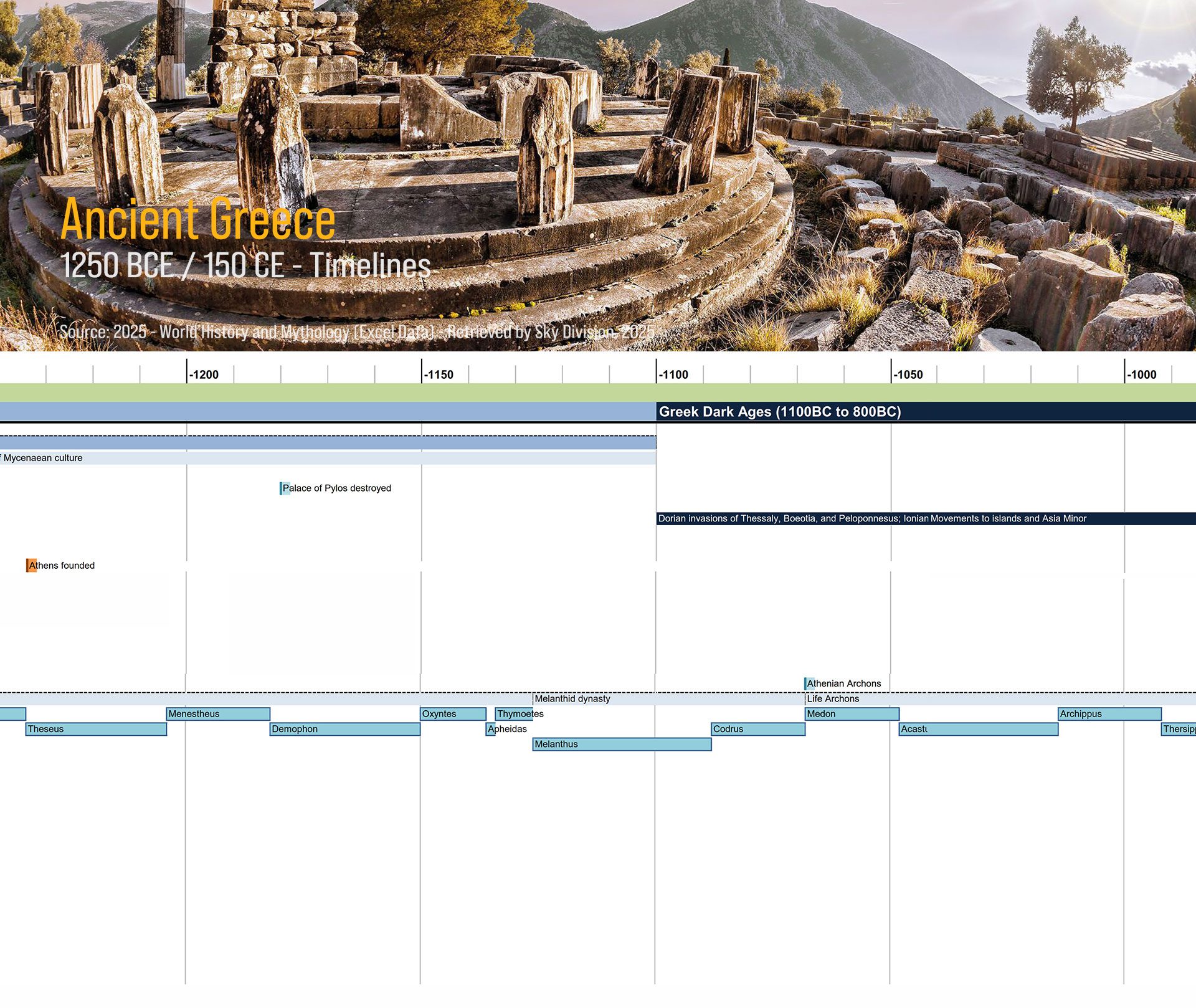Select the Menestheus reign bar
The image size is (1196, 1008).
(x=218, y=714)
